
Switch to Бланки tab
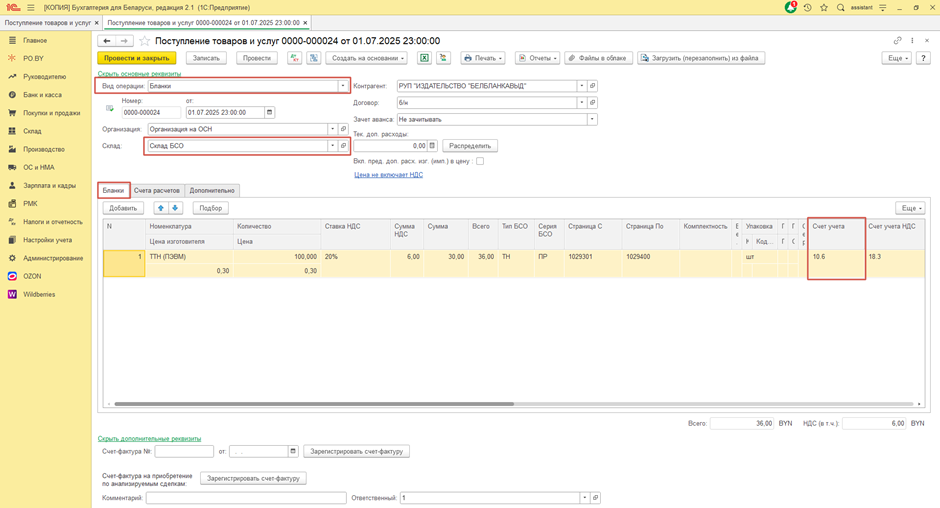click(113, 190)
